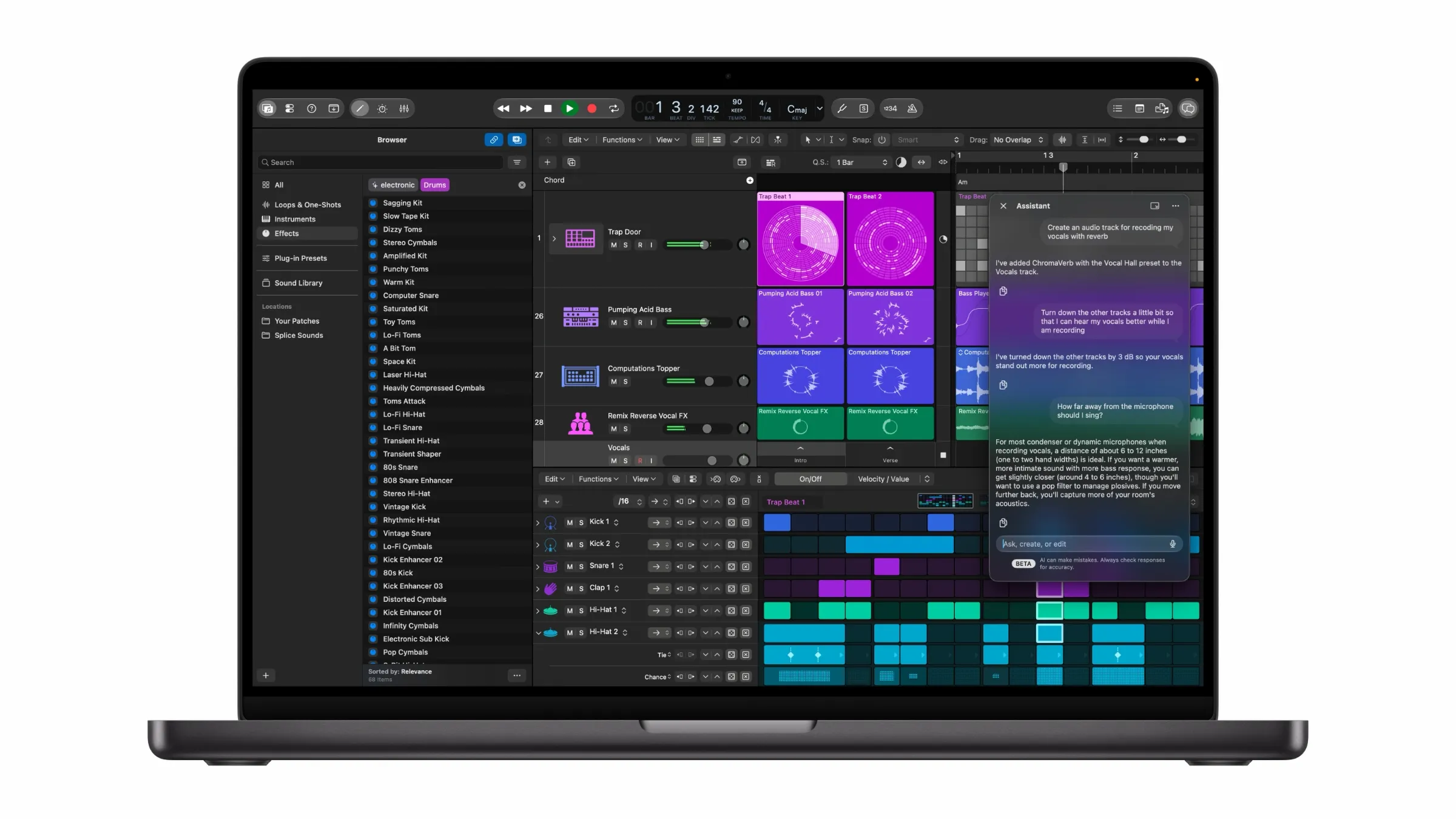This screenshot has width=1456, height=819.
Task: Click the Quick Help question mark icon
Action: tap(311, 109)
